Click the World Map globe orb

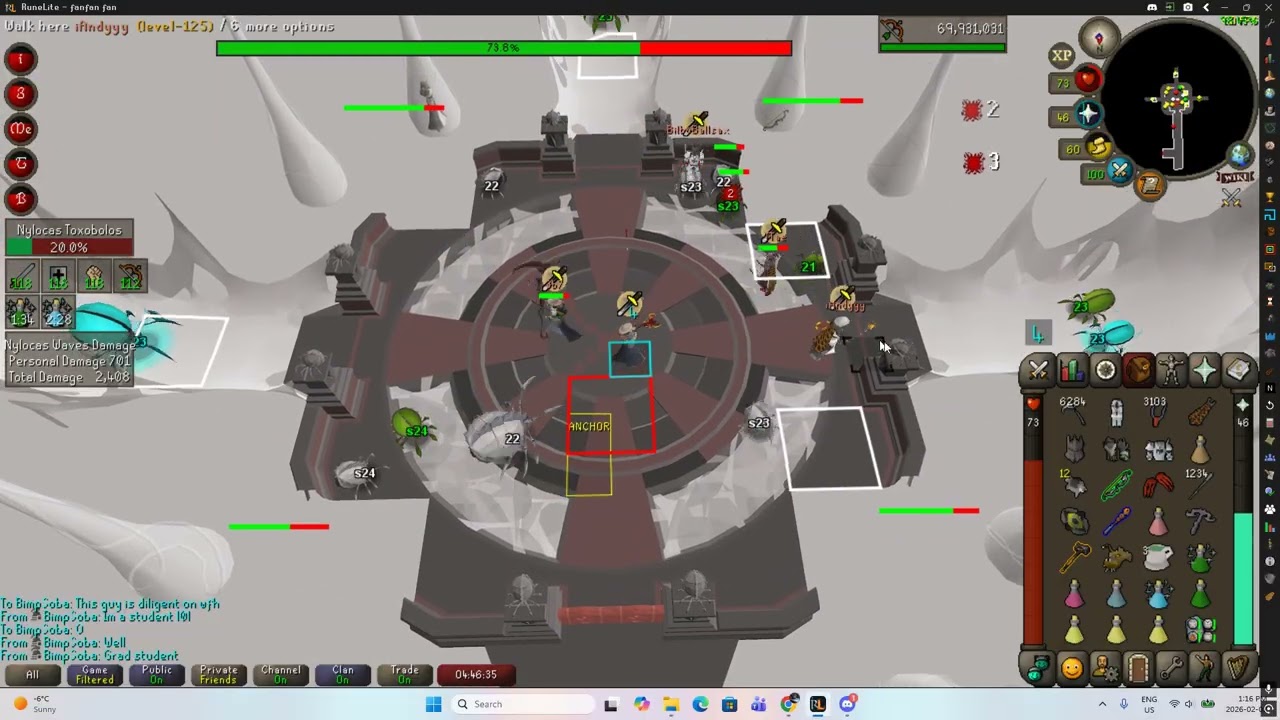(1240, 155)
